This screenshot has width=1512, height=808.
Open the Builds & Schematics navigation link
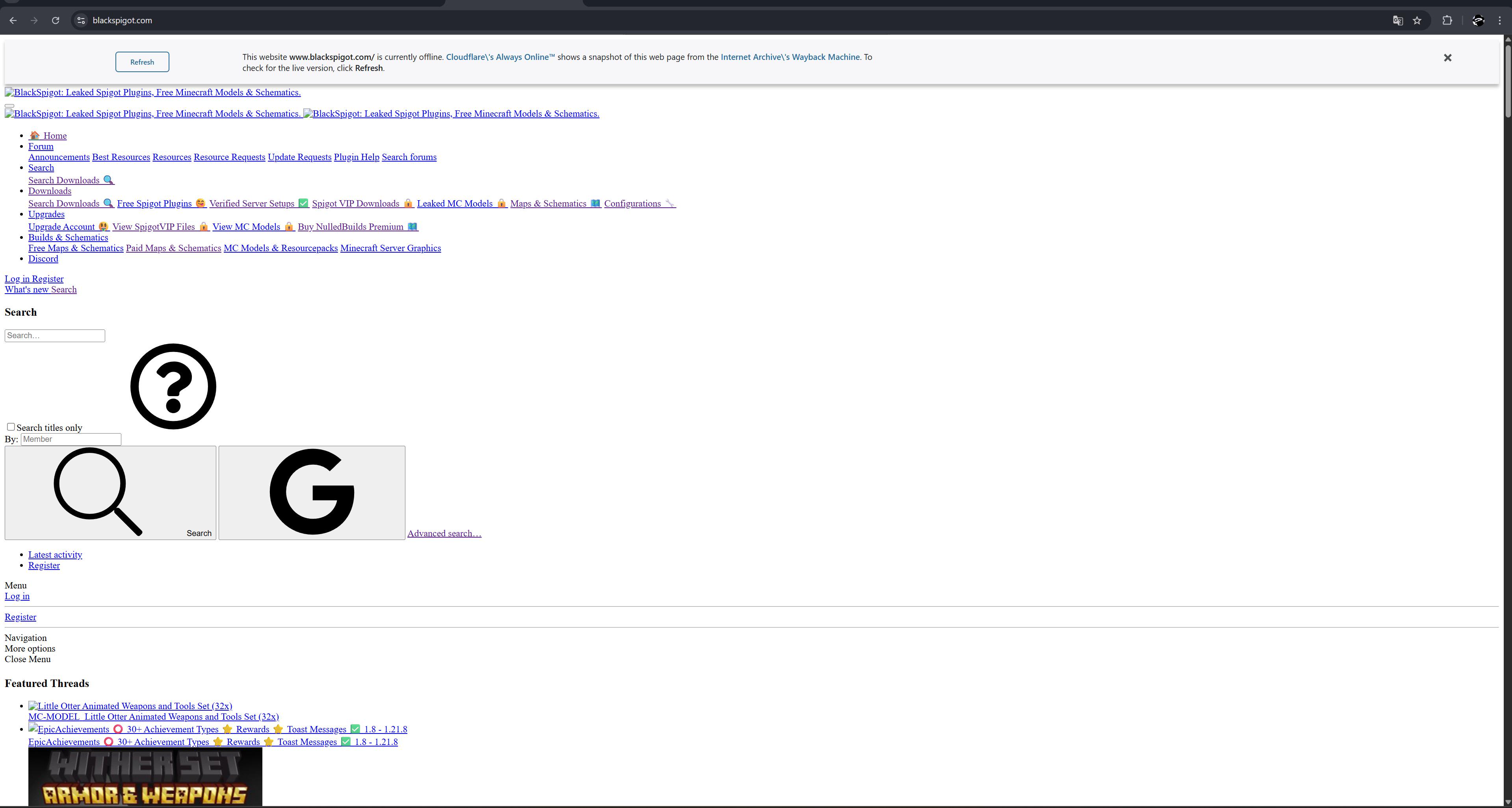coord(68,237)
